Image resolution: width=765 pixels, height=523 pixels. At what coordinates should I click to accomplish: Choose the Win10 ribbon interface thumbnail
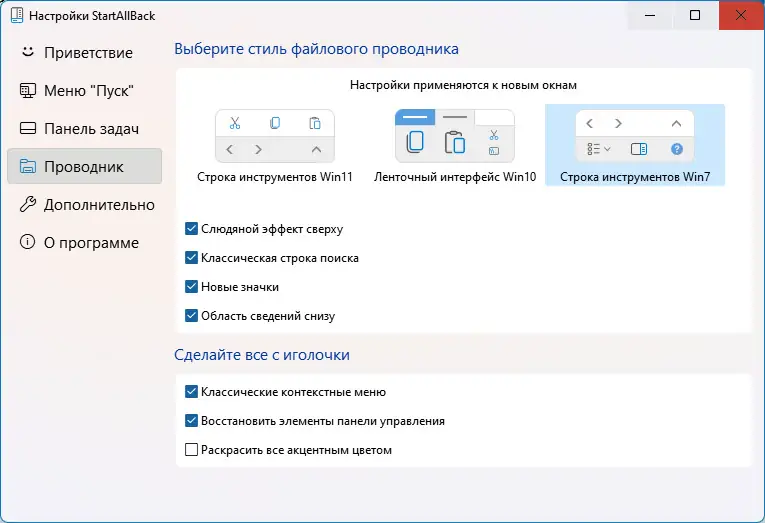[x=455, y=136]
